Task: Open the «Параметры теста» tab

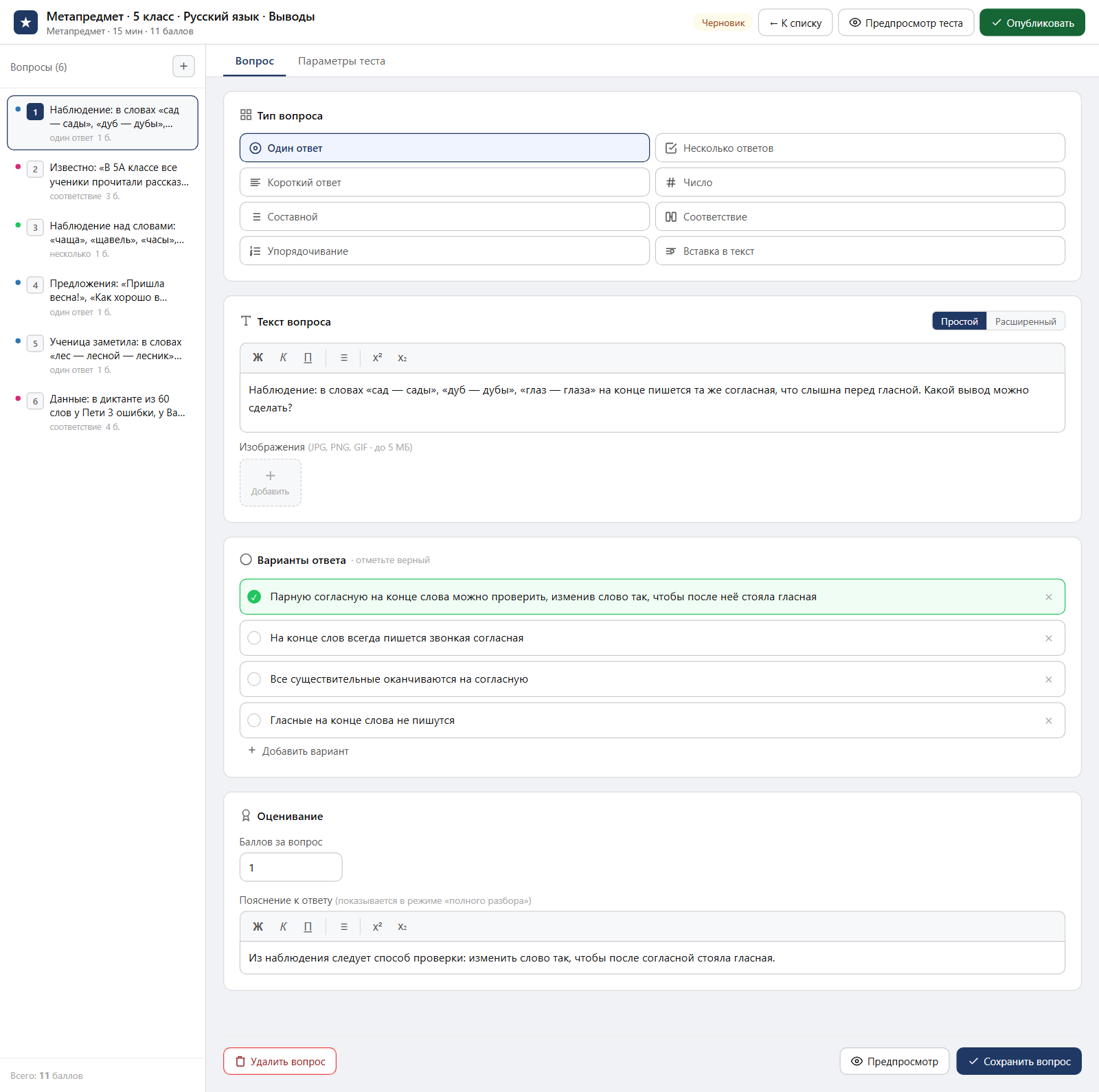Action: click(x=341, y=61)
